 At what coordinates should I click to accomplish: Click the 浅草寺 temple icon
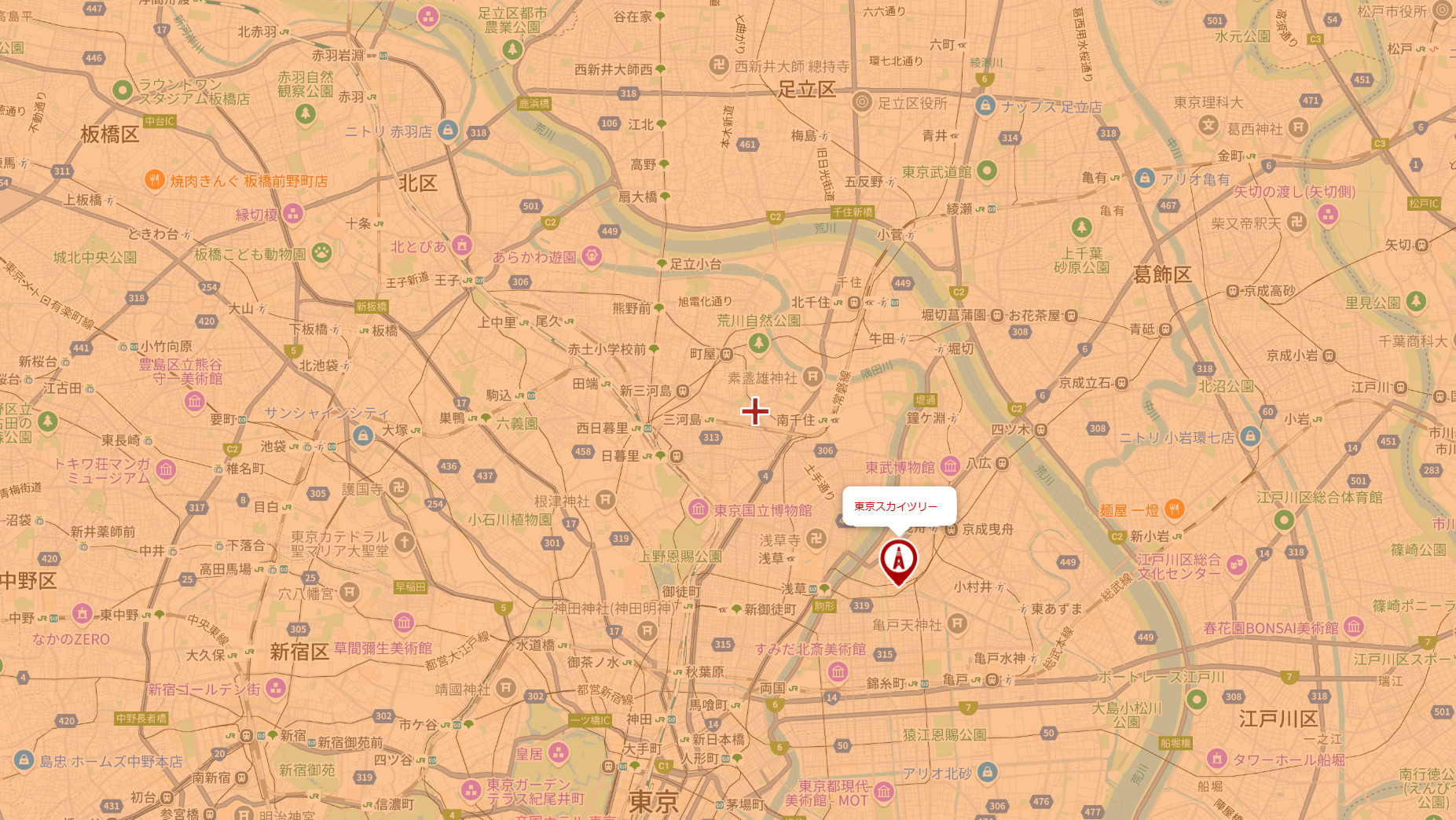tap(816, 539)
